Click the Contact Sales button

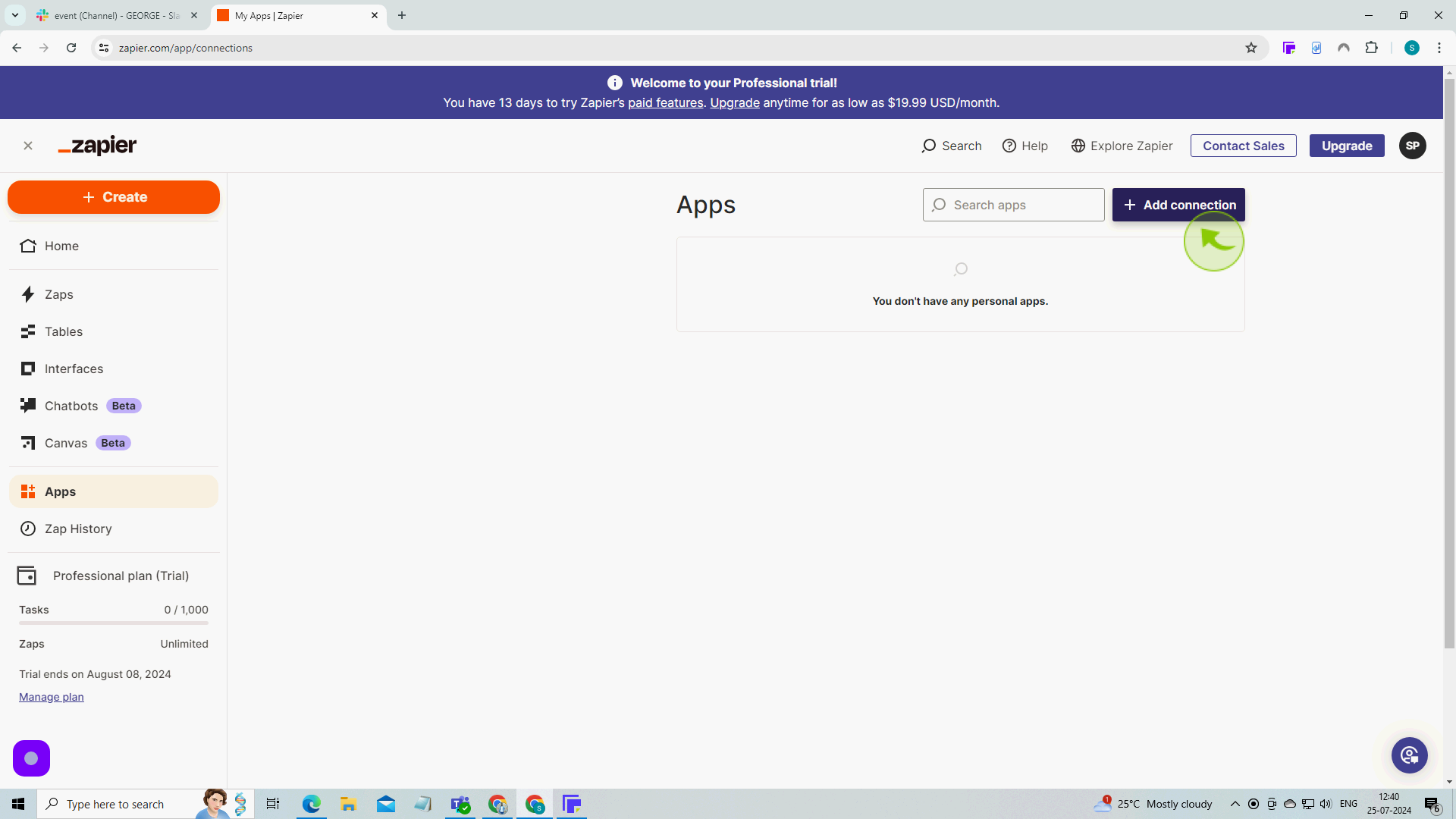[1244, 146]
